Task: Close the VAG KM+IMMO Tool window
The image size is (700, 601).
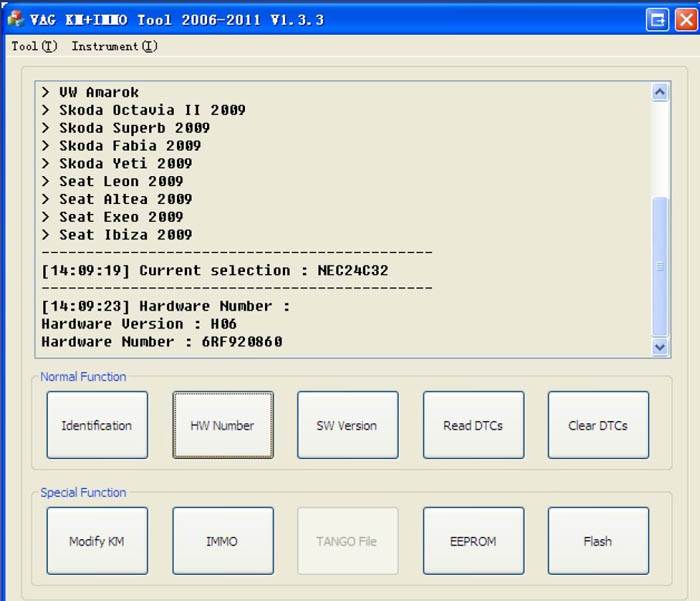Action: (687, 20)
